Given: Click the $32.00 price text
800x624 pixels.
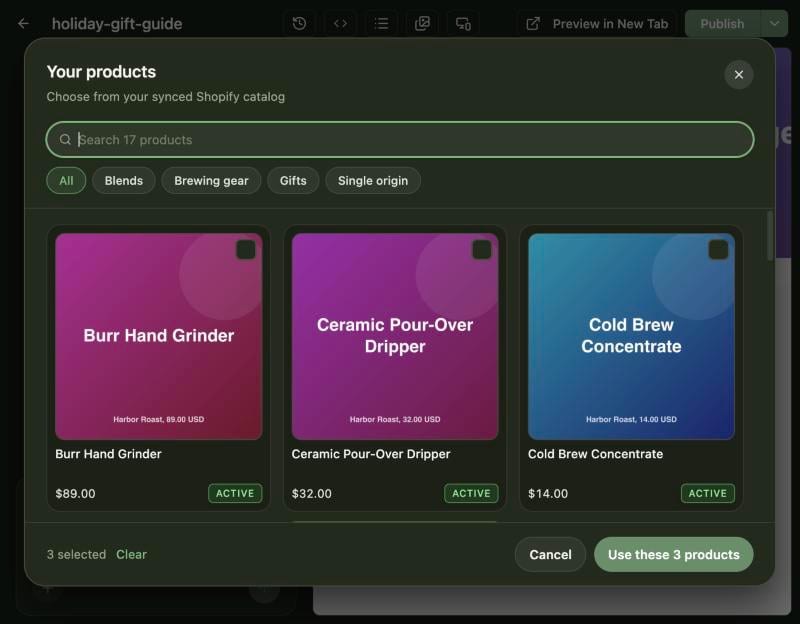Looking at the screenshot, I should (x=311, y=493).
